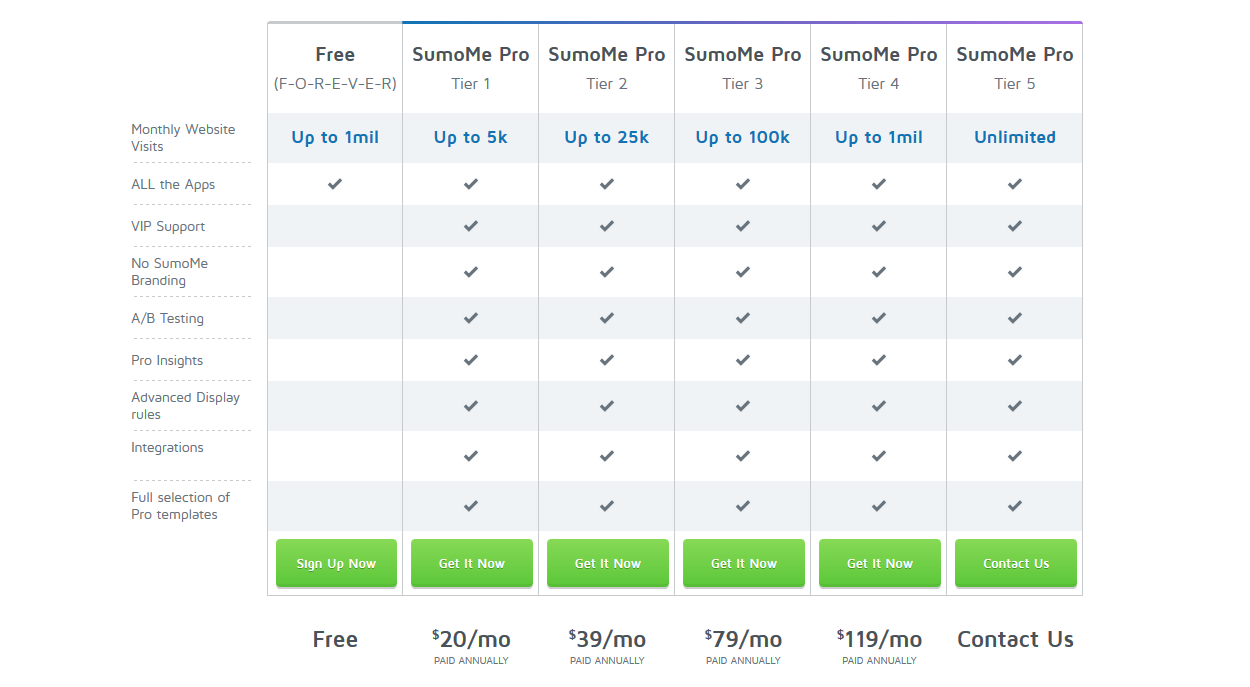Click Pro Insights checkmark under Tier 2

pyautogui.click(x=607, y=360)
